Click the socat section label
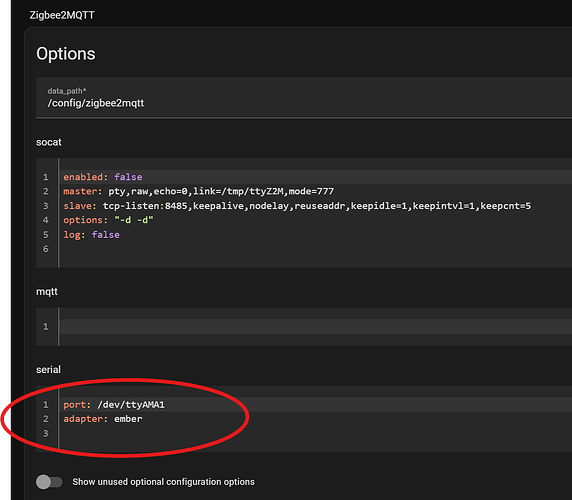572x500 pixels. point(49,142)
